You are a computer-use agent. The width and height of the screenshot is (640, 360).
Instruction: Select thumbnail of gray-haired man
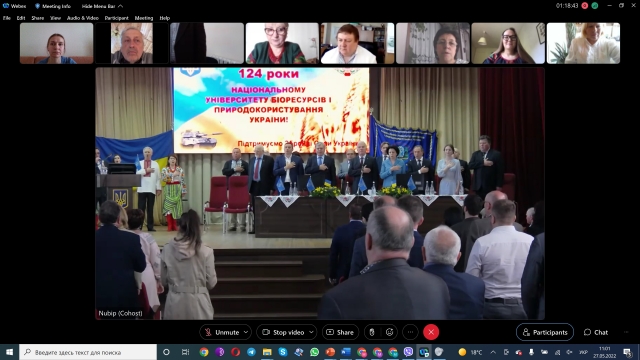(x=132, y=43)
